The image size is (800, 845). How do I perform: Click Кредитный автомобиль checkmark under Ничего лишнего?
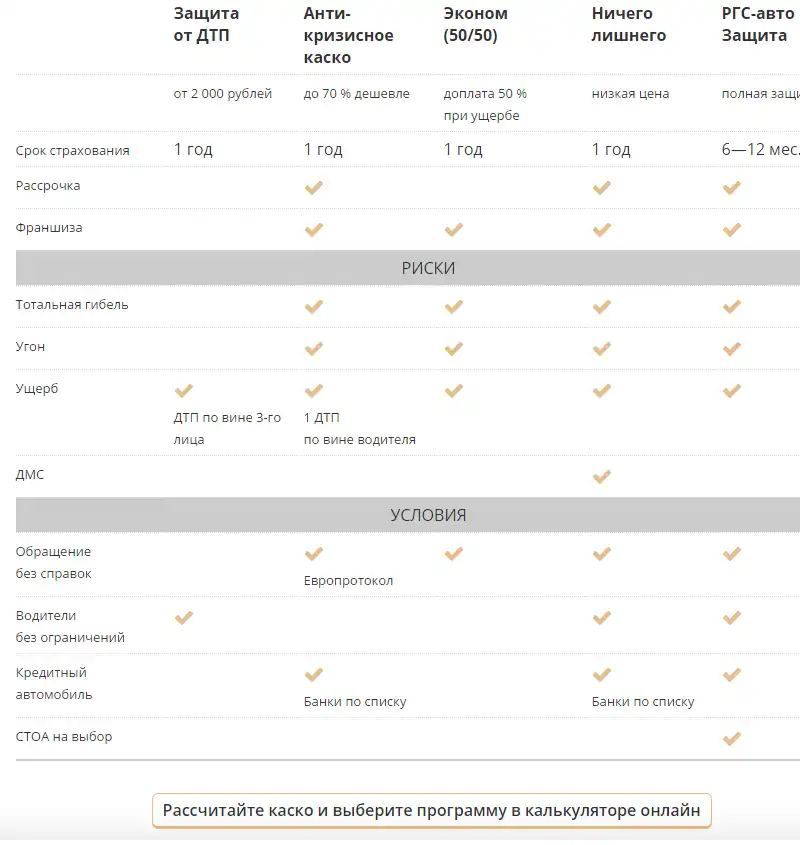[601, 675]
